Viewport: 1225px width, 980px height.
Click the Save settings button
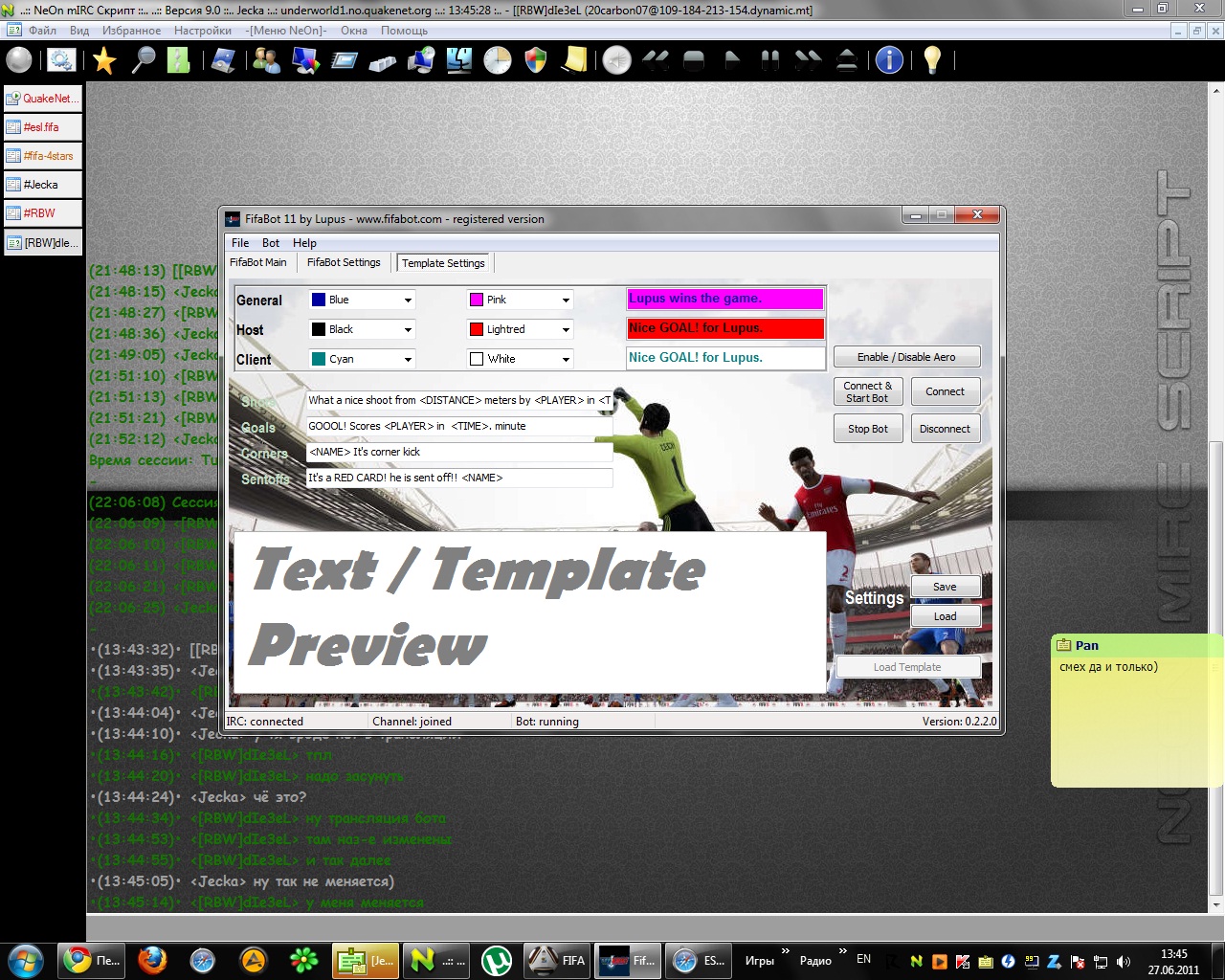[x=945, y=587]
